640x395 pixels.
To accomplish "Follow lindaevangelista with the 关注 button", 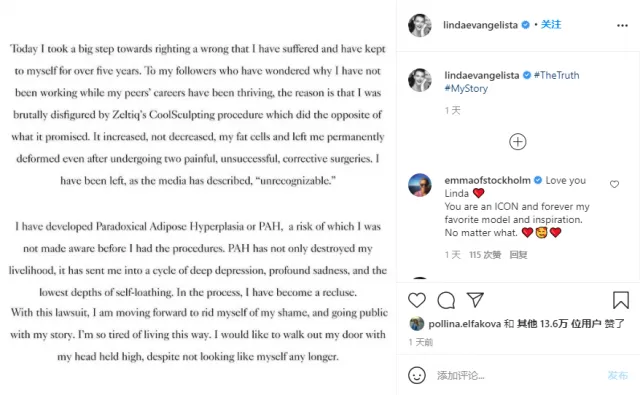I will click(x=551, y=25).
